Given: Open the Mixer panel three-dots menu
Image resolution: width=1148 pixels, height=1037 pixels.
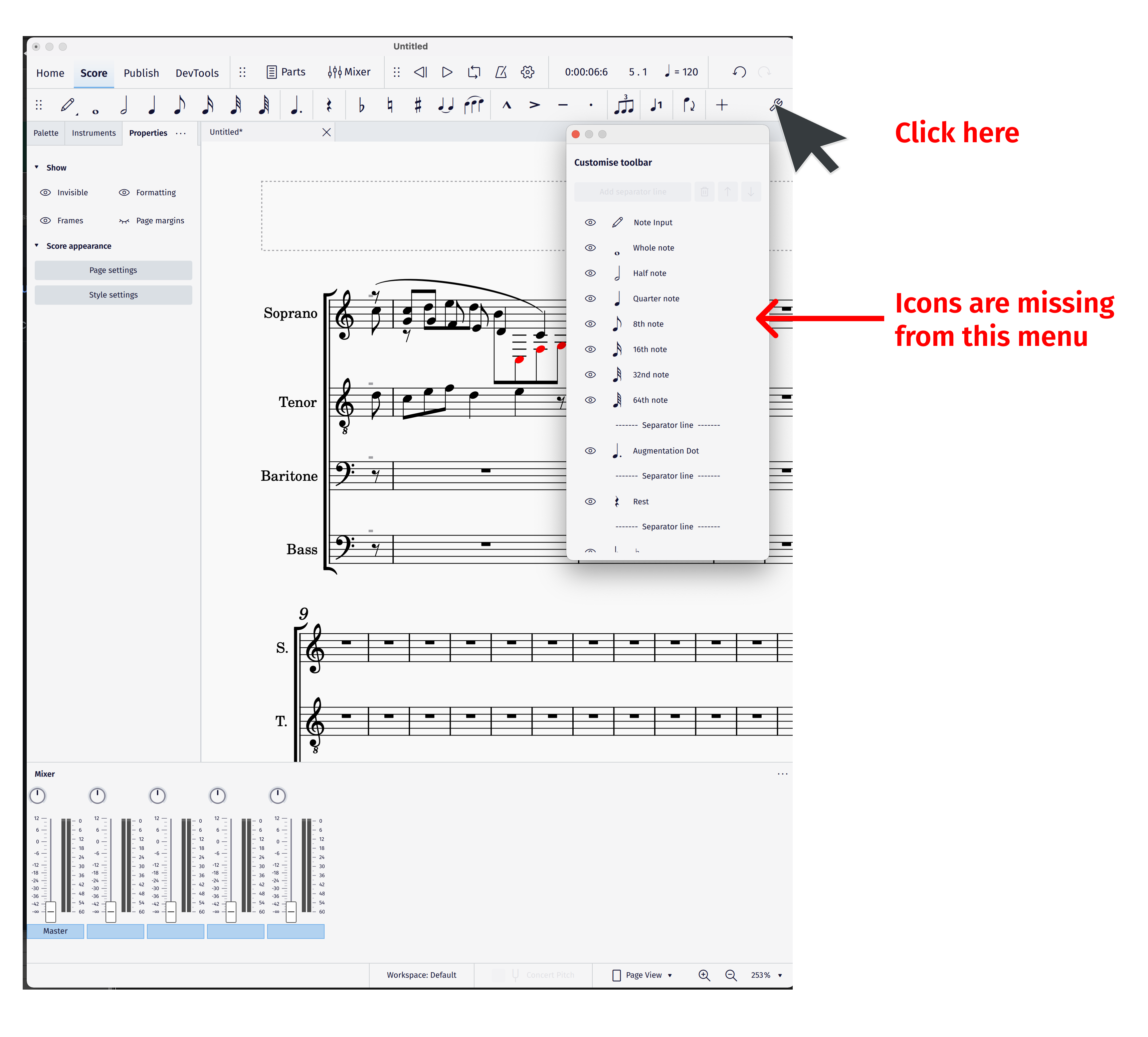Looking at the screenshot, I should point(782,774).
